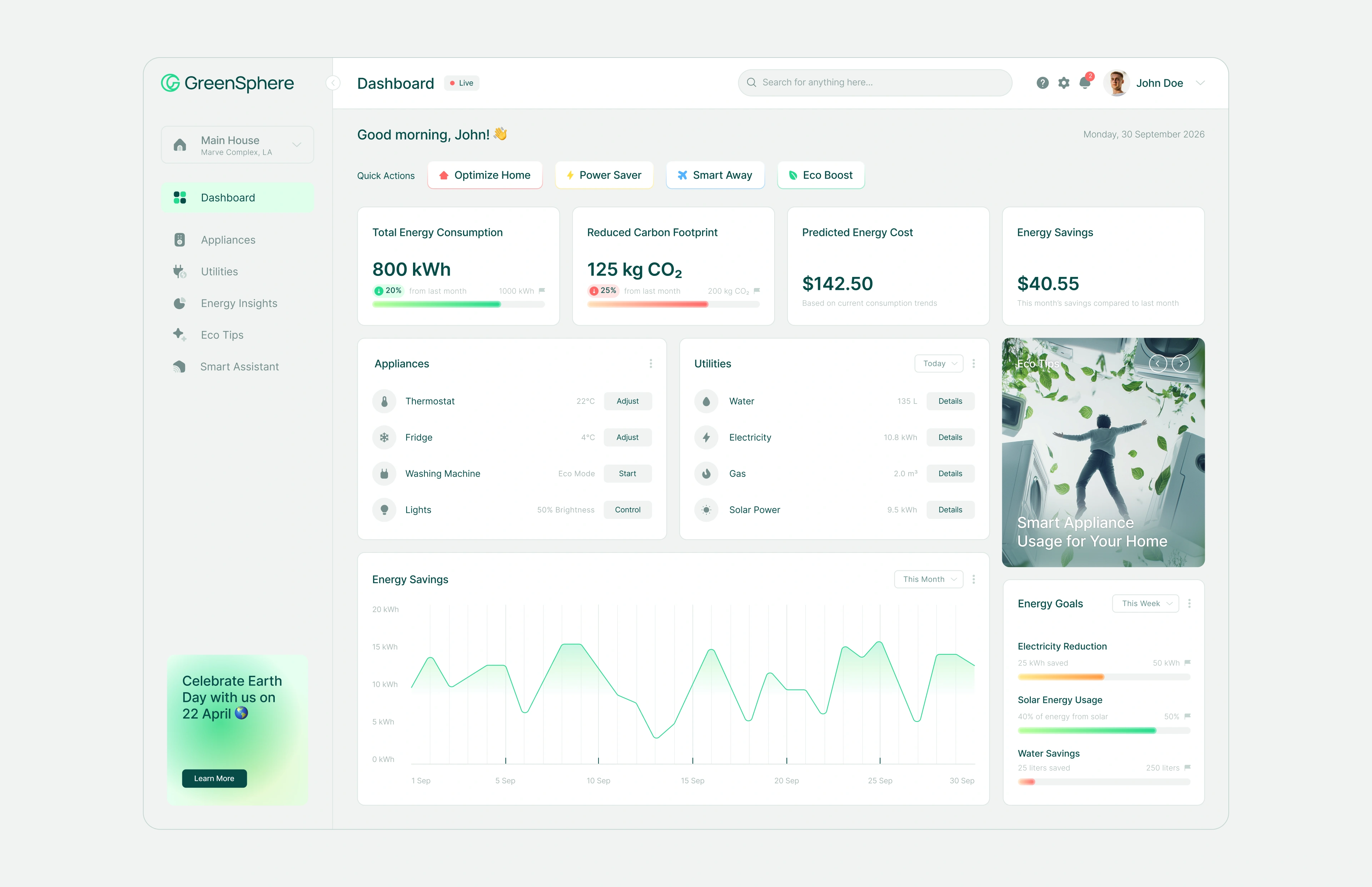Go to Energy Insights in sidebar
Viewport: 1372px width, 887px height.
tap(238, 303)
